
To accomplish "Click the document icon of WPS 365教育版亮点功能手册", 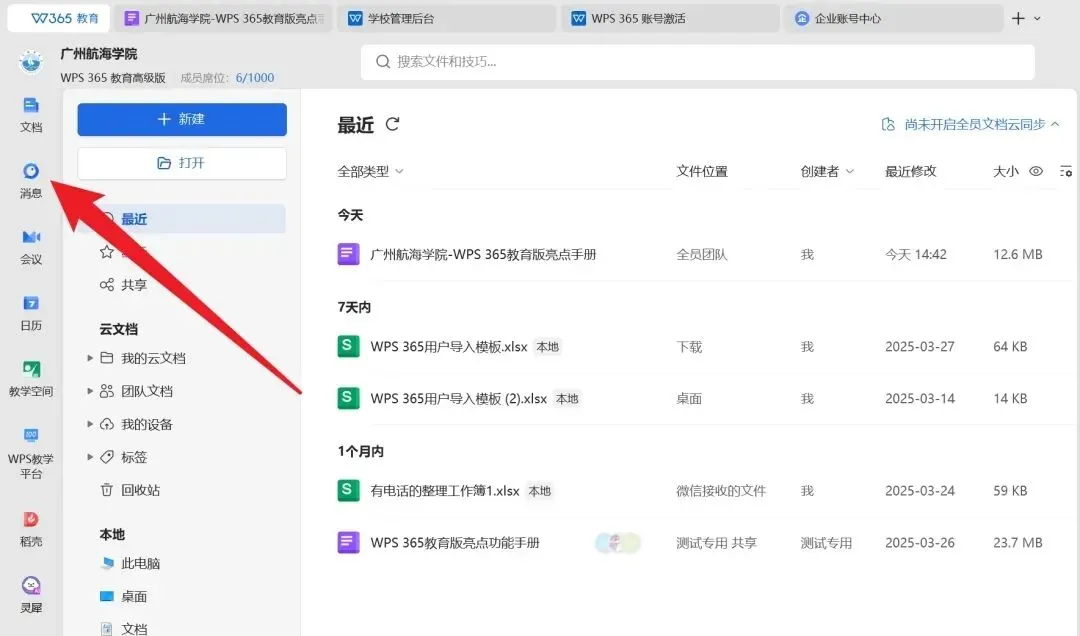I will click(348, 542).
